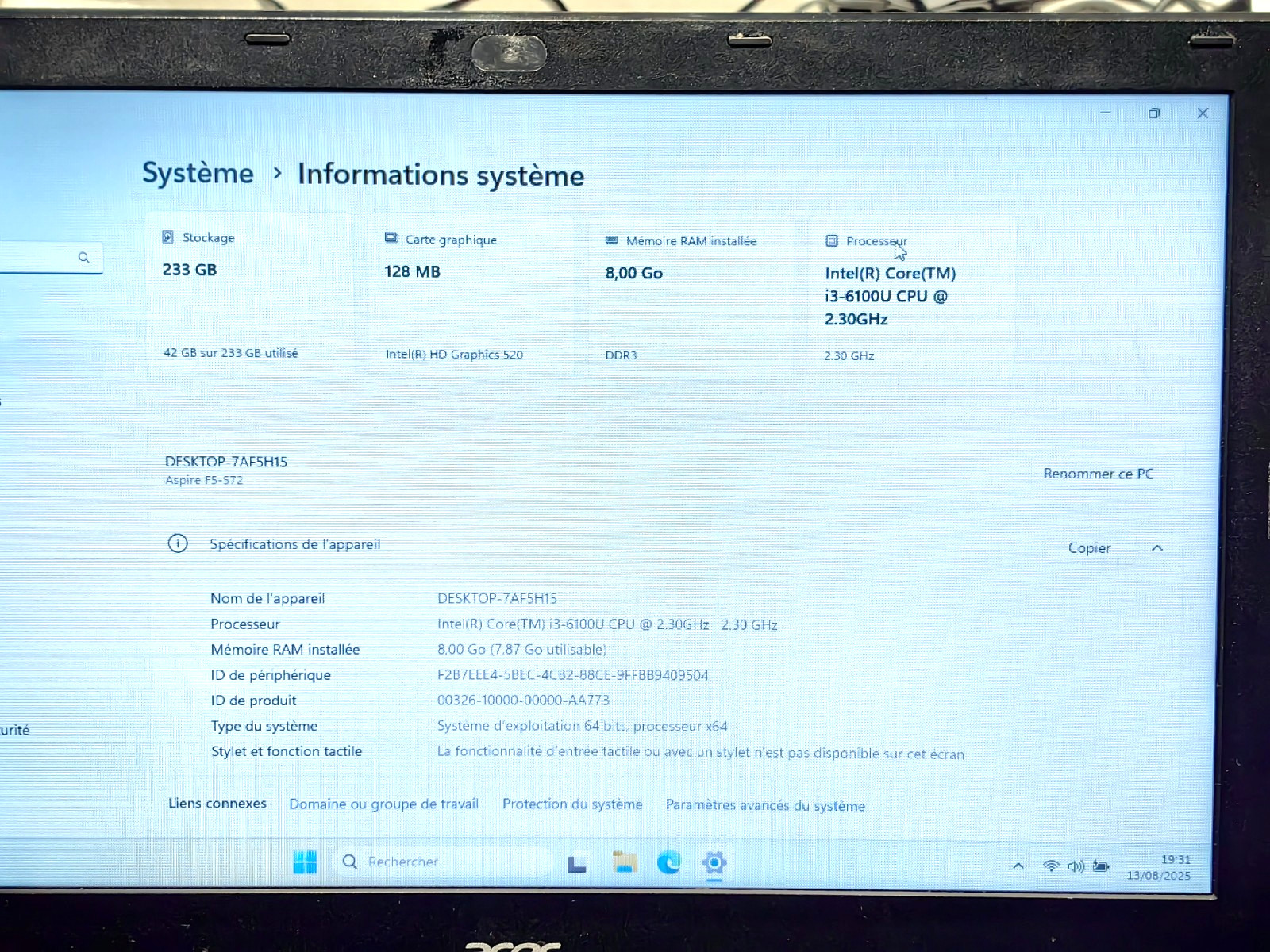Open the Task View taskbar icon
Viewport: 1270px width, 952px height.
[577, 863]
